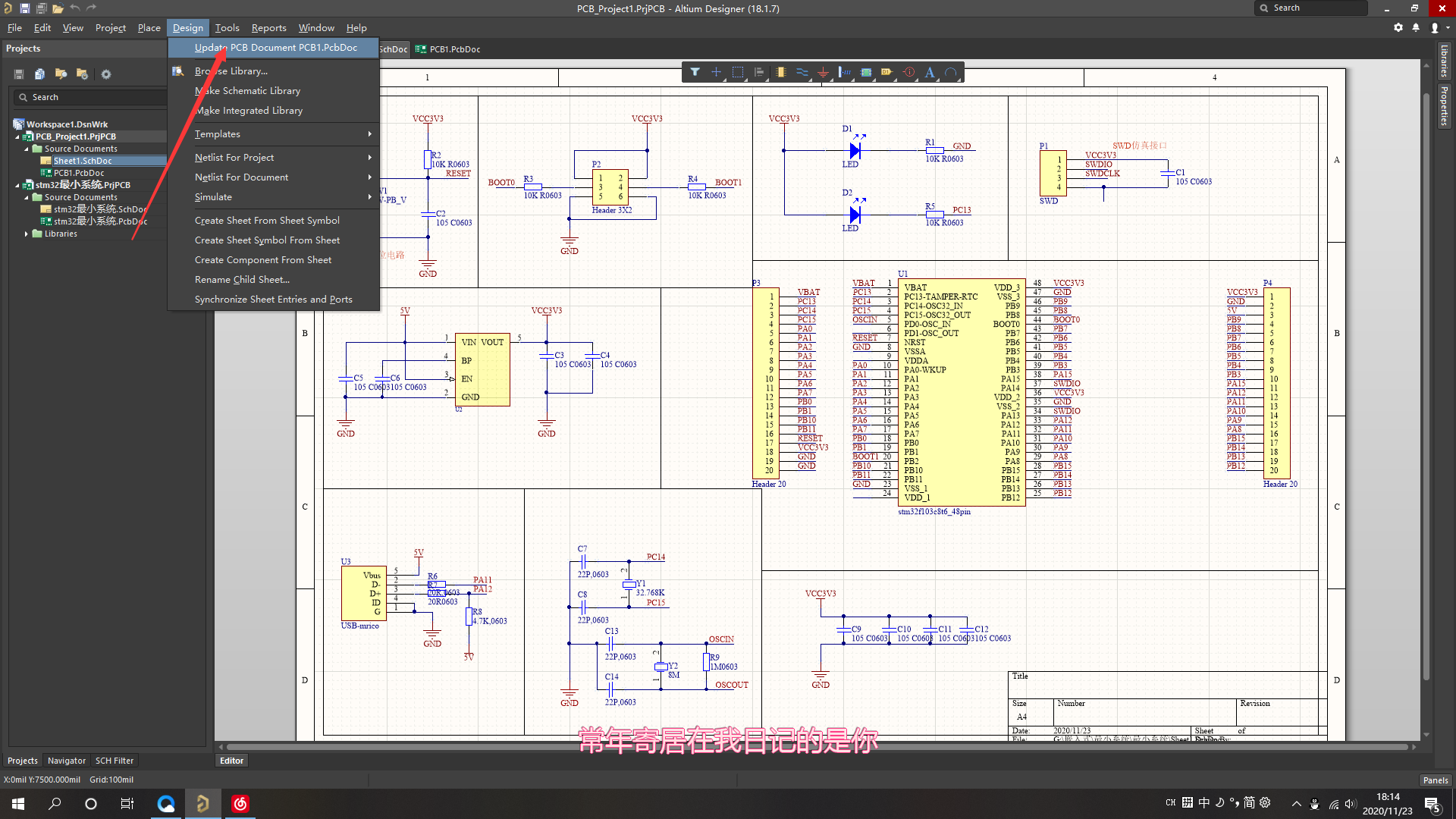Image resolution: width=1456 pixels, height=819 pixels.
Task: Open a document with the folder icon
Action: coord(58,8)
